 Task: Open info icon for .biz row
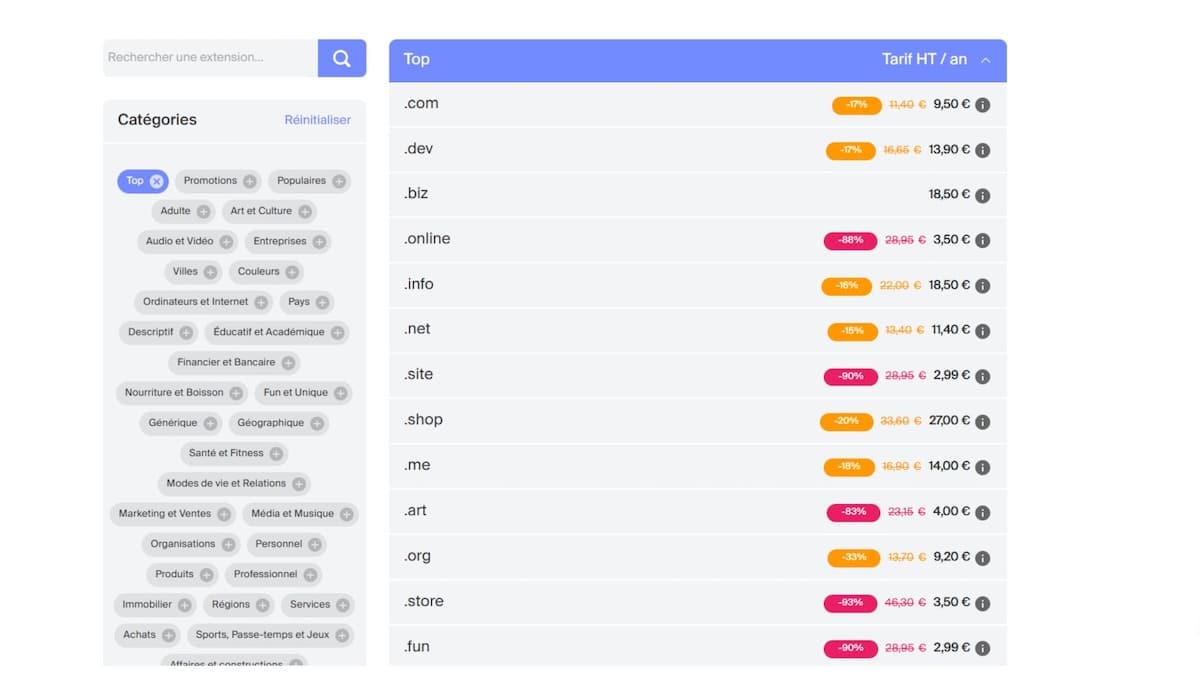coord(983,195)
